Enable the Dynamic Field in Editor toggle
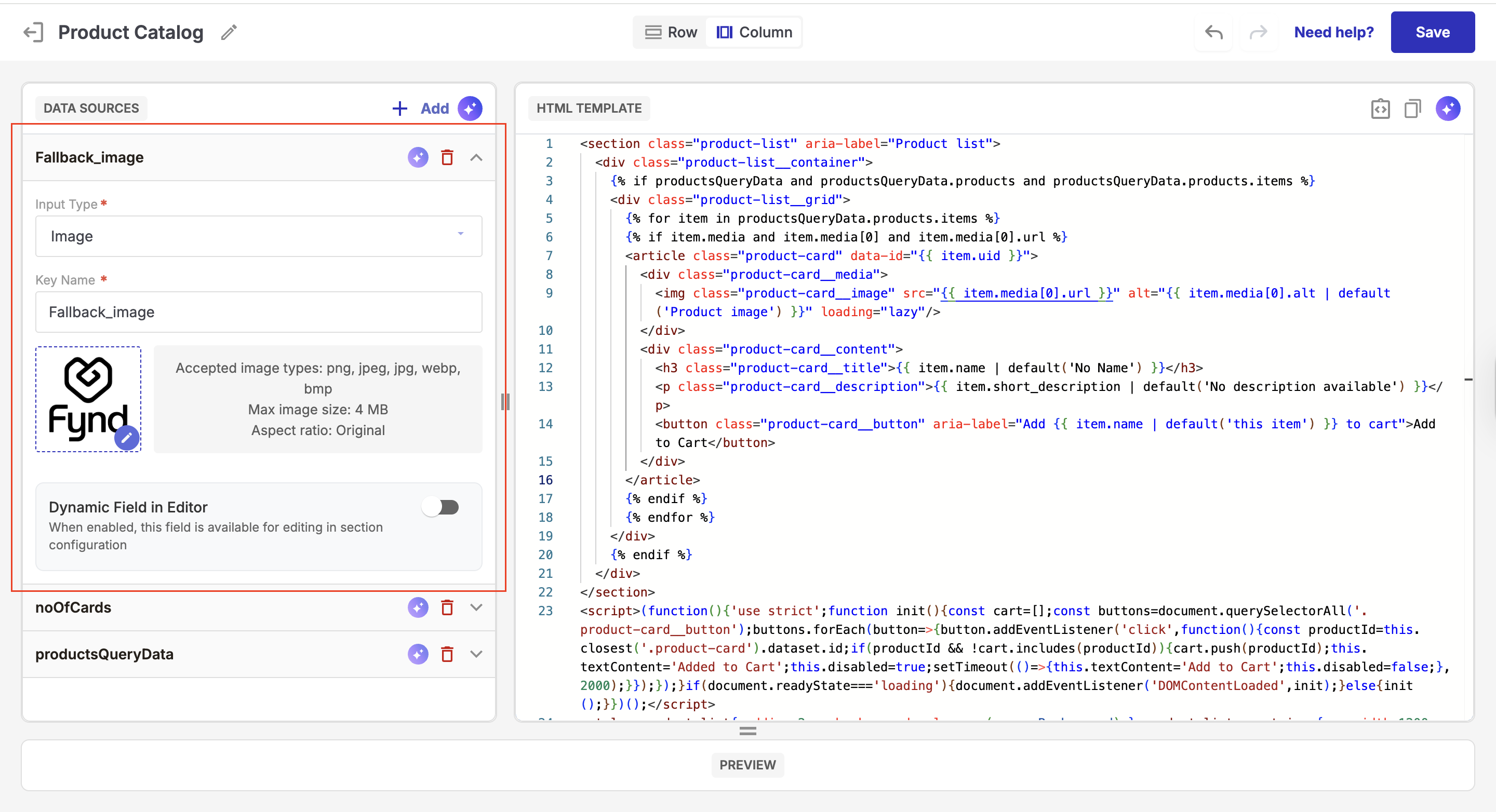 [441, 507]
